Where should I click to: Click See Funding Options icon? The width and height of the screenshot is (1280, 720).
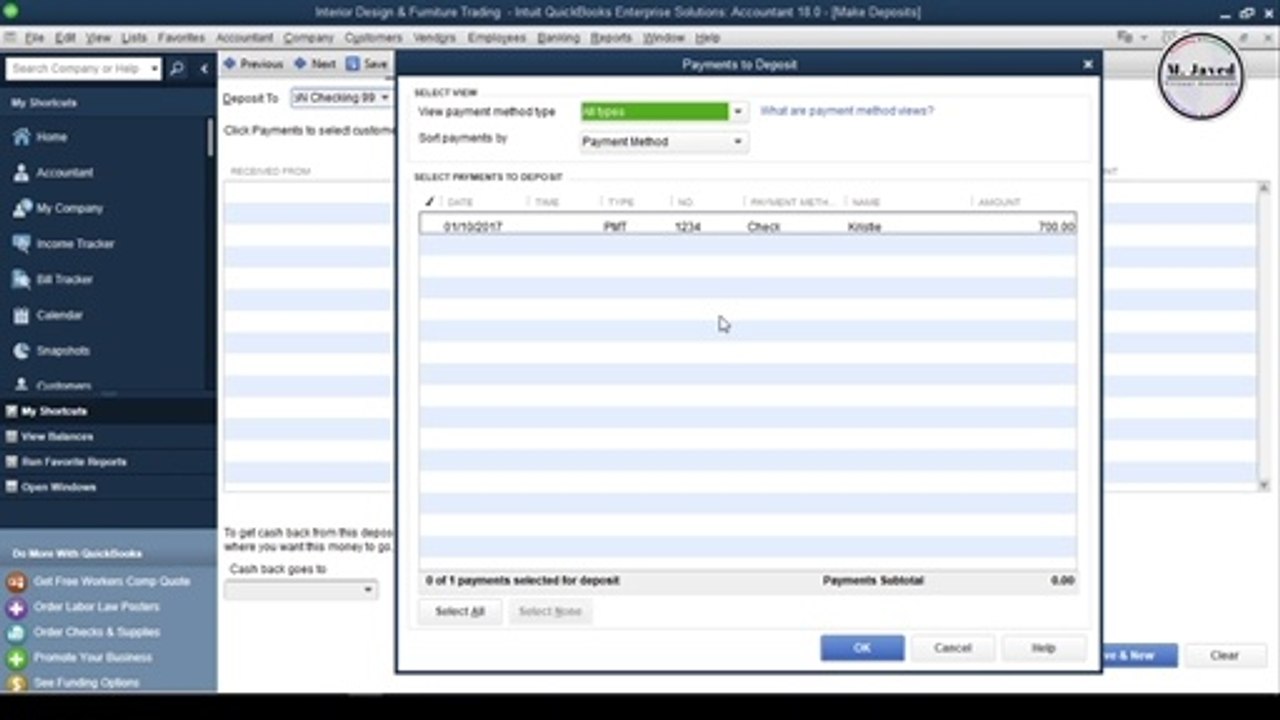(x=16, y=683)
